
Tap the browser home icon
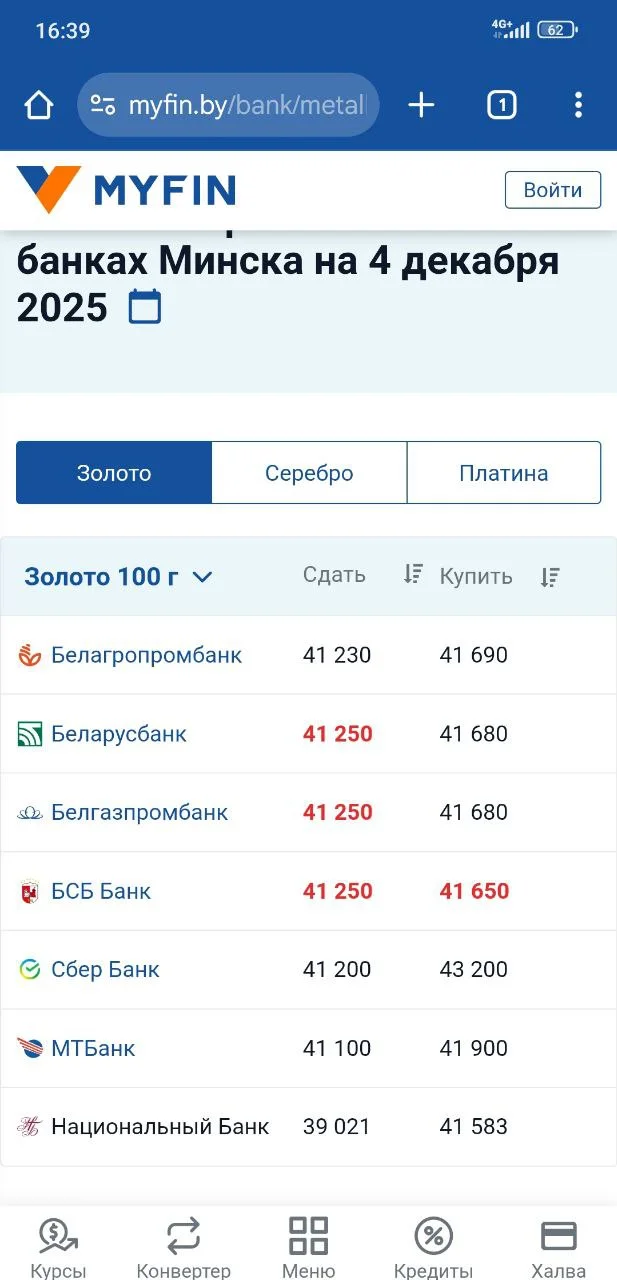pyautogui.click(x=37, y=104)
